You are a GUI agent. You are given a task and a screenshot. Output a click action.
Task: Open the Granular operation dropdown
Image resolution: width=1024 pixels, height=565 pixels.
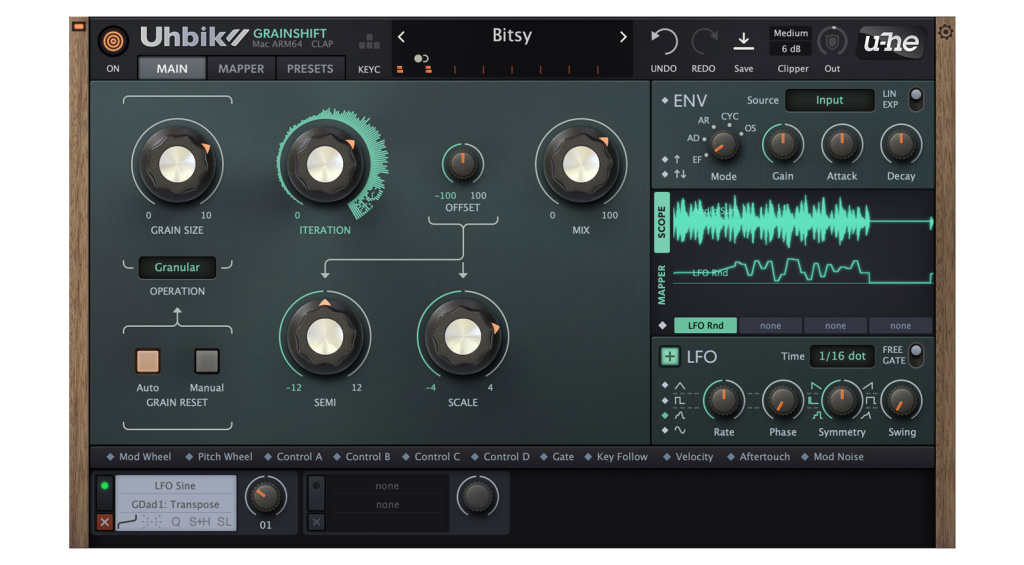click(x=177, y=268)
